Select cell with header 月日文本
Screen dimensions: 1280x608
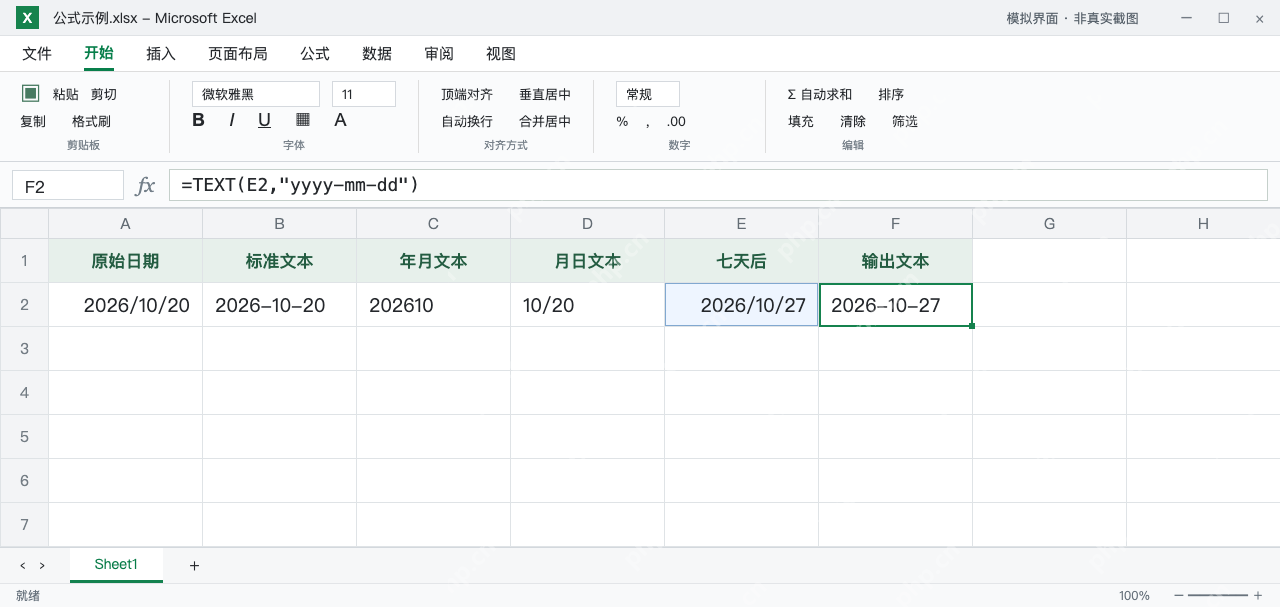pos(587,261)
